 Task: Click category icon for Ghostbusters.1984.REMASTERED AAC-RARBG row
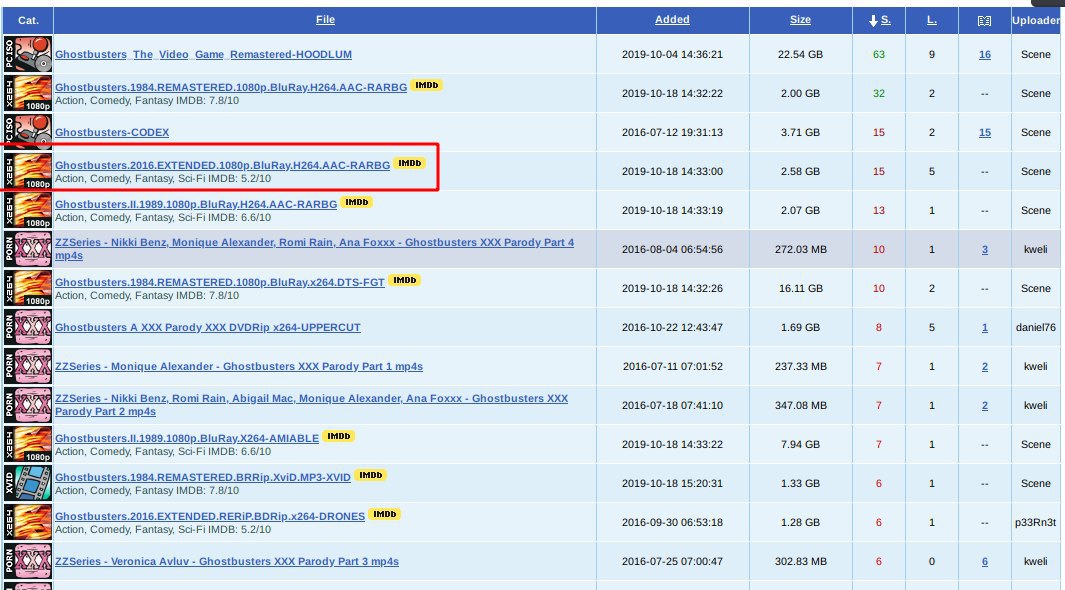tap(28, 93)
